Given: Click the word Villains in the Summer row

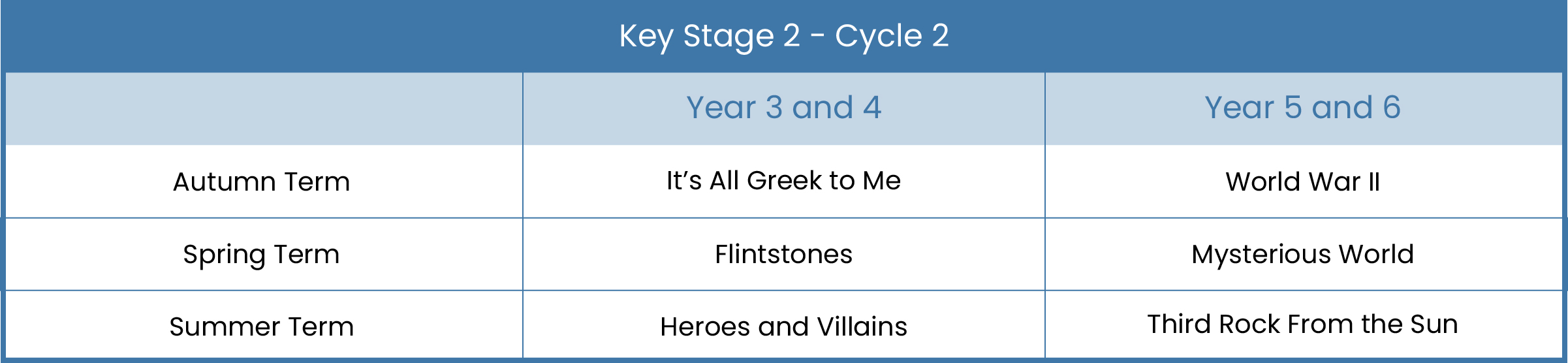Looking at the screenshot, I should [x=862, y=326].
